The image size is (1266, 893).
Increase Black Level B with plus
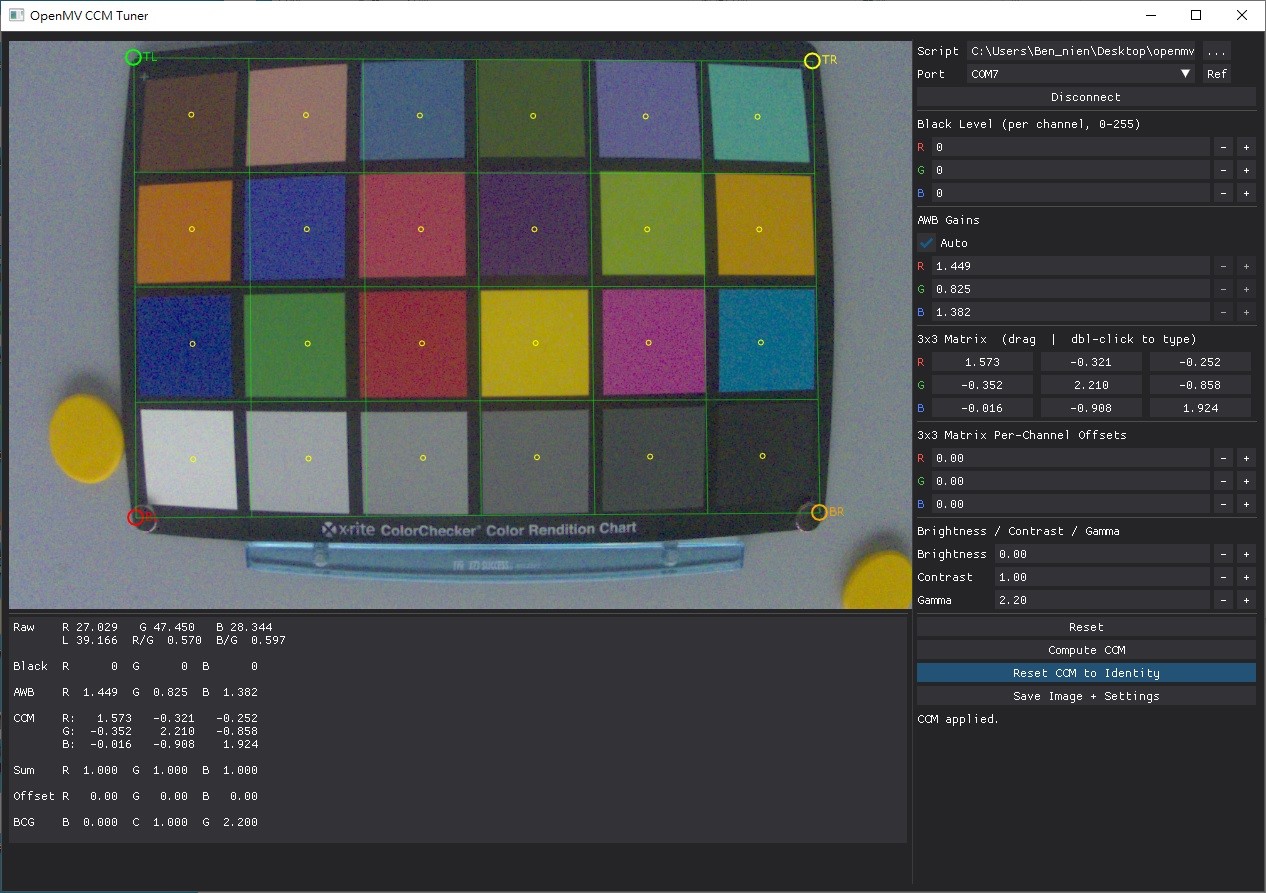[x=1246, y=193]
